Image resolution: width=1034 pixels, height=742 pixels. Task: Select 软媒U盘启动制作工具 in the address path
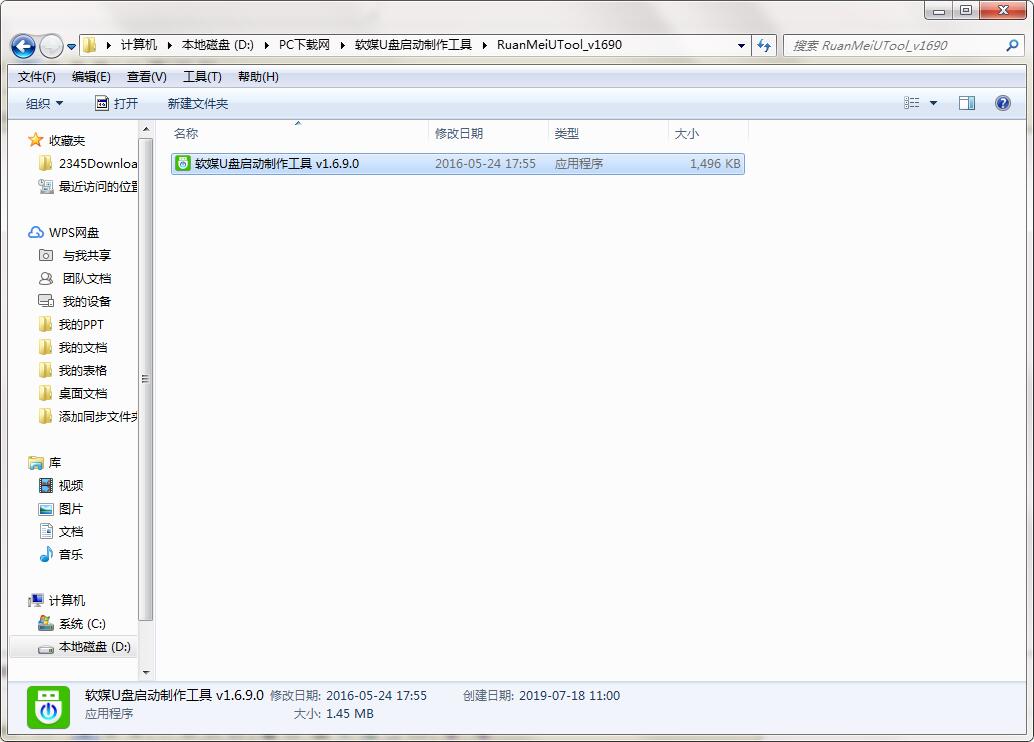point(413,45)
